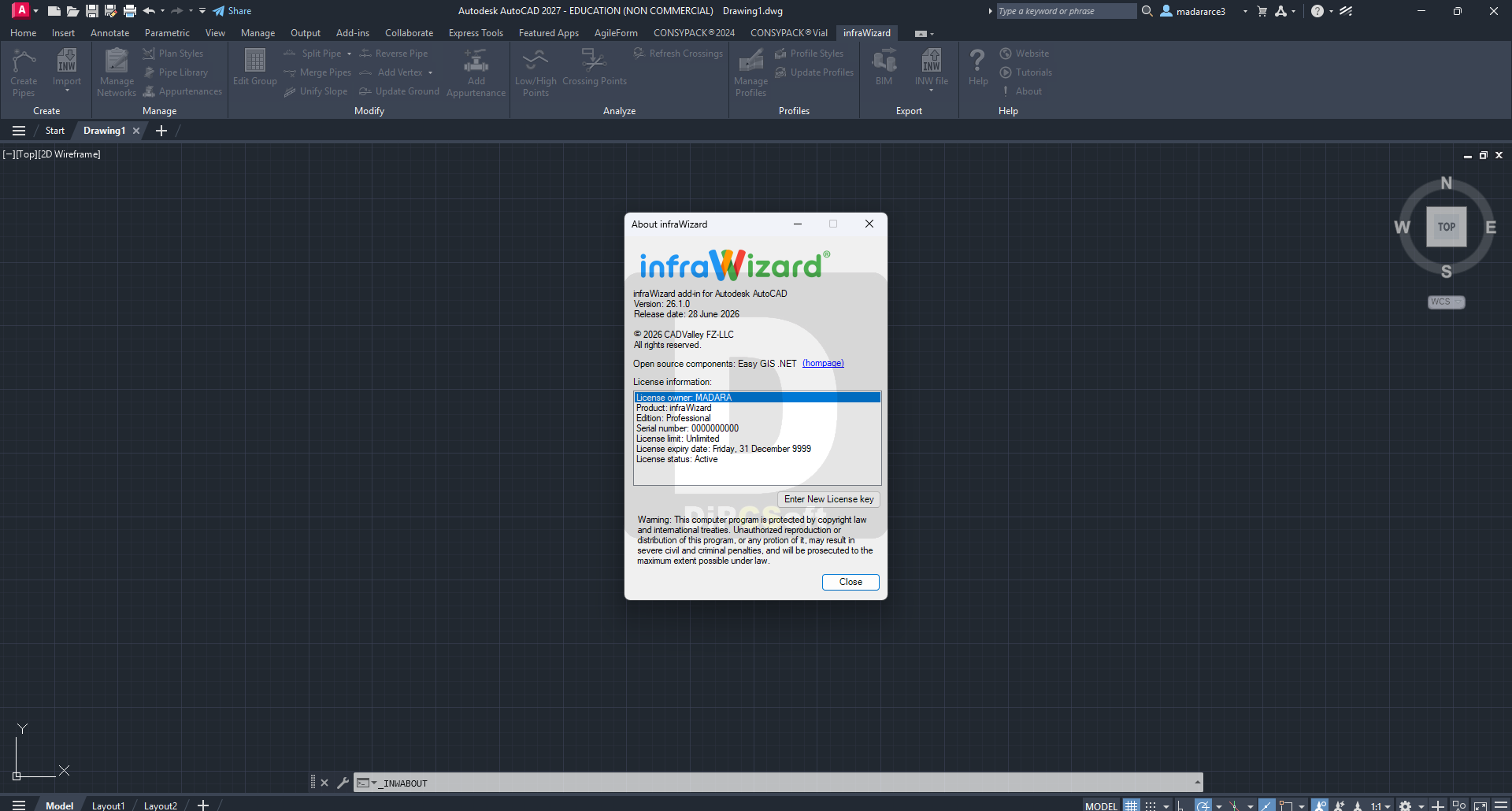
Task: Save the drawing with the Save icon
Action: pyautogui.click(x=91, y=11)
